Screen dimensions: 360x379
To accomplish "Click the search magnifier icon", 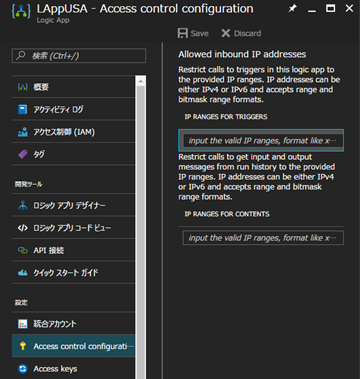I will coord(21,55).
